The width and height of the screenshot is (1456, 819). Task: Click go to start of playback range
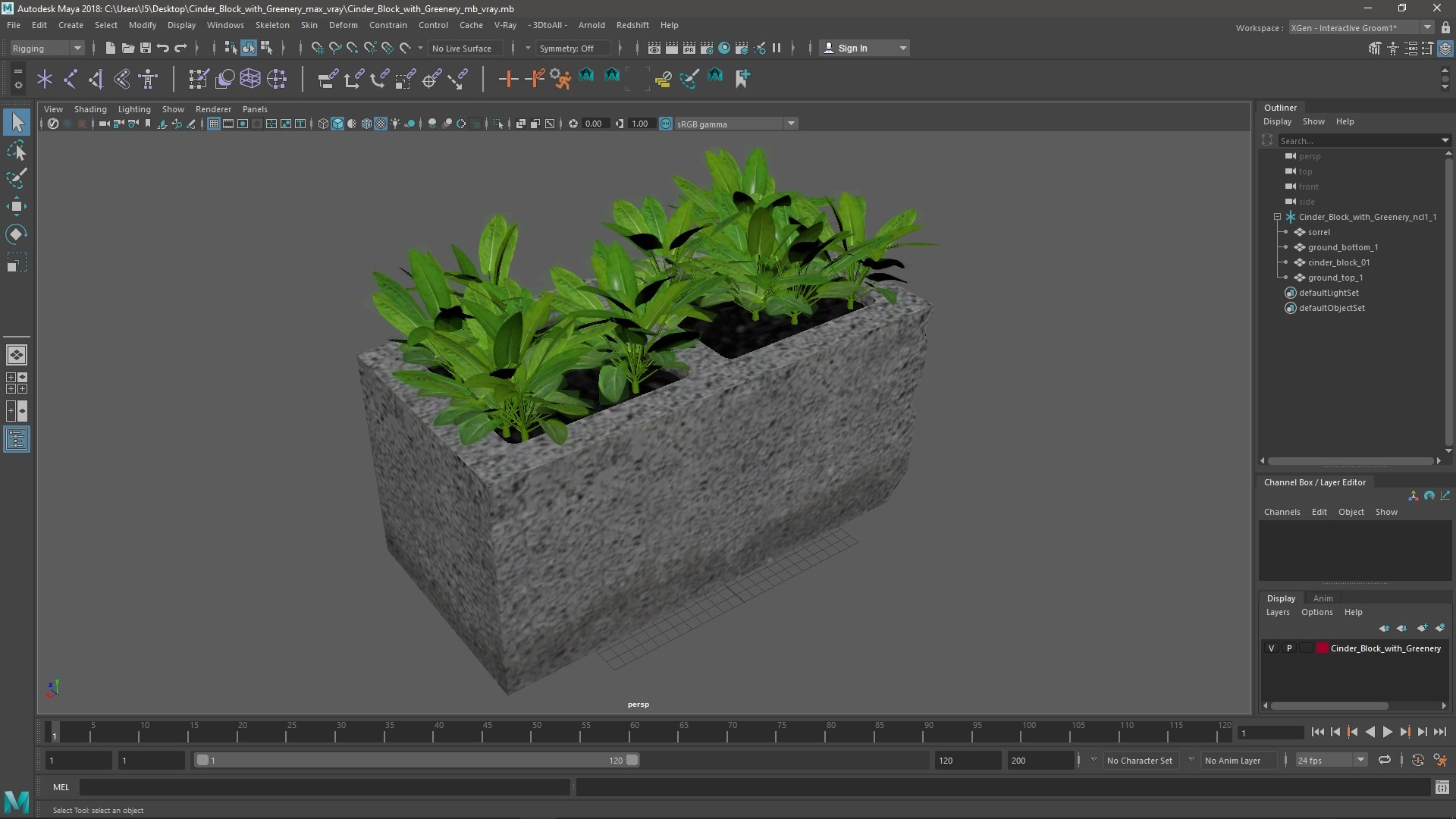(x=1317, y=732)
